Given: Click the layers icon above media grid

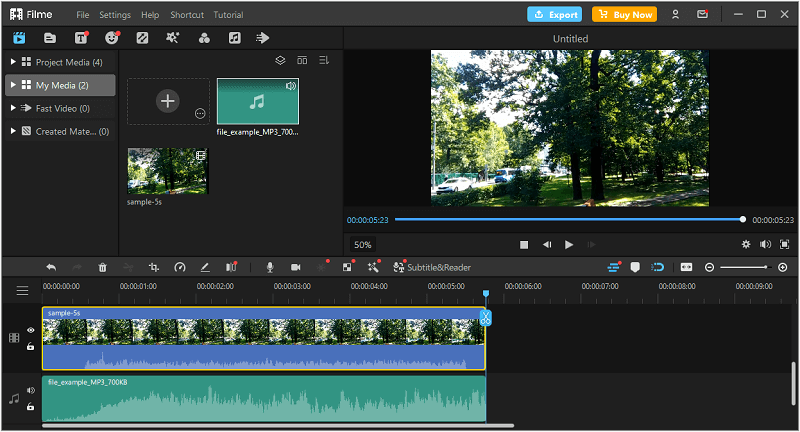Looking at the screenshot, I should (x=280, y=61).
